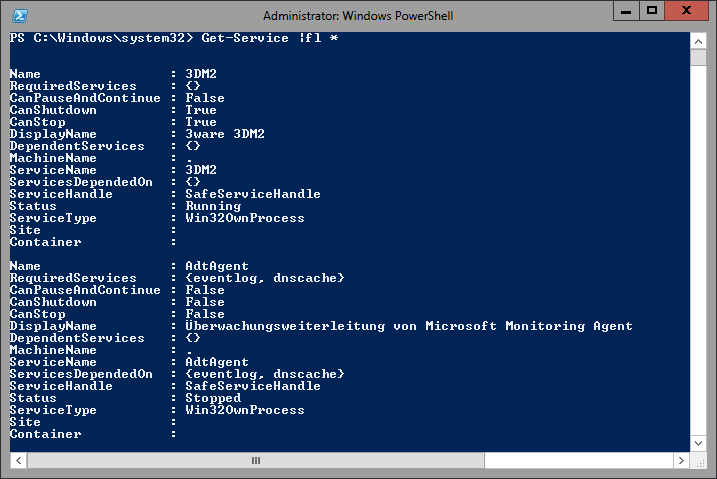This screenshot has width=717, height=479.
Task: Click the window resize grip corner
Action: pyautogui.click(x=699, y=461)
